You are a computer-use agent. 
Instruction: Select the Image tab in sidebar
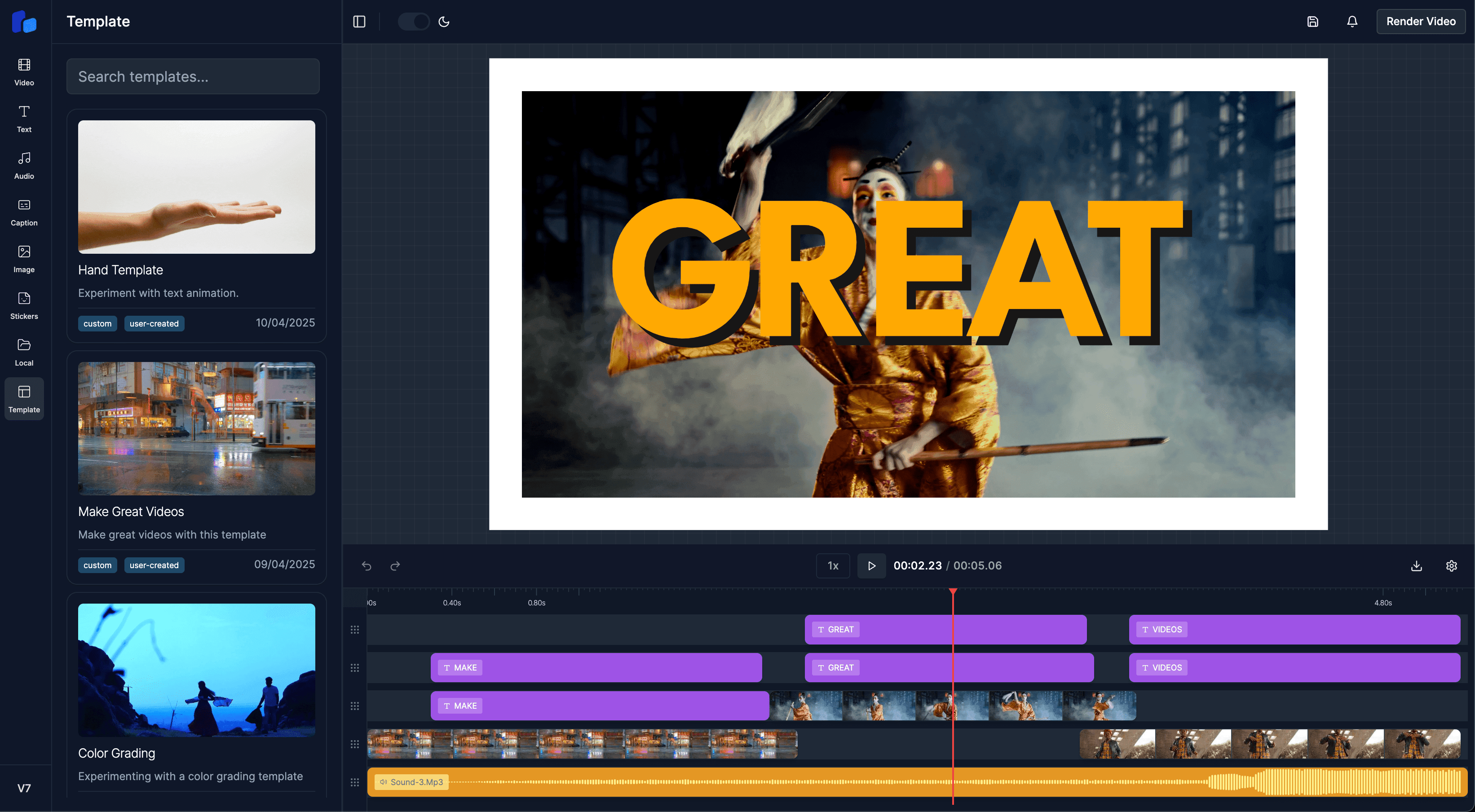pos(24,259)
